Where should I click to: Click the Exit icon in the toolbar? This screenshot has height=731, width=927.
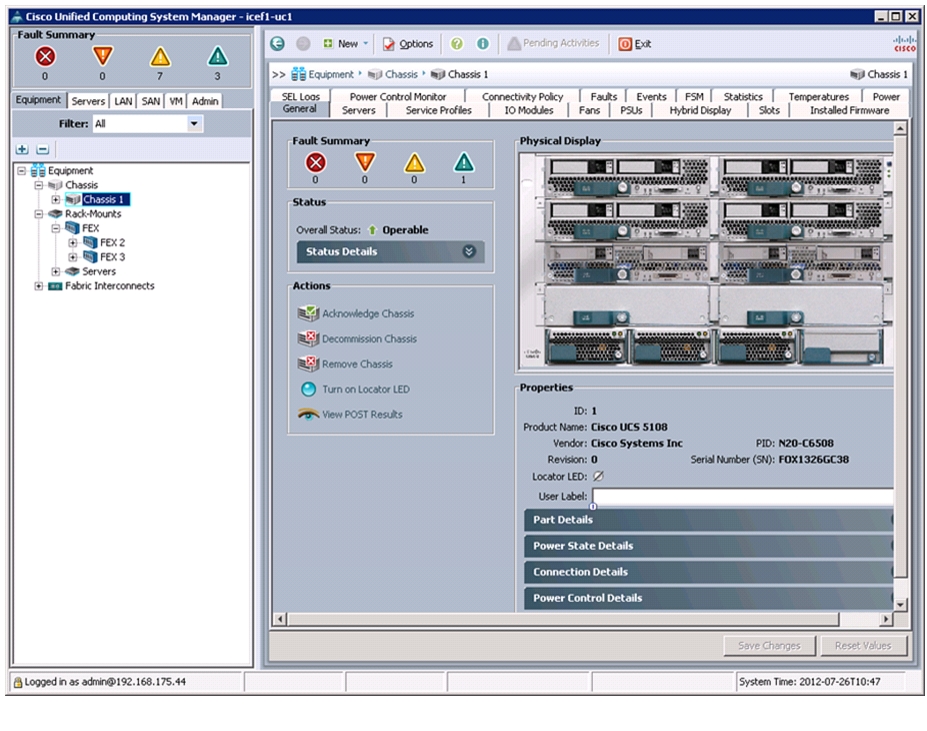(625, 44)
